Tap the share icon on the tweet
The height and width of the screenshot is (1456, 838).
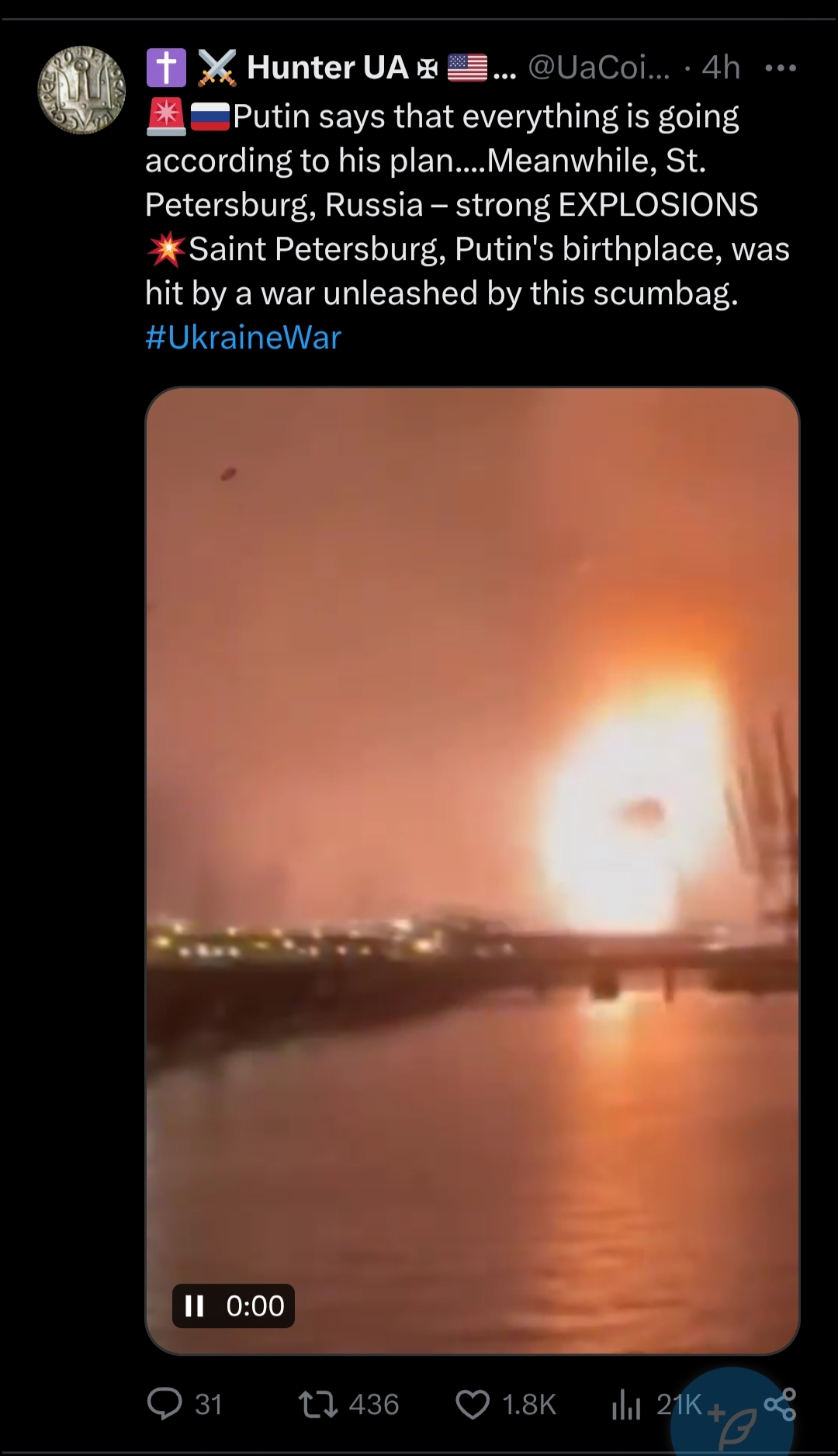(x=780, y=1404)
